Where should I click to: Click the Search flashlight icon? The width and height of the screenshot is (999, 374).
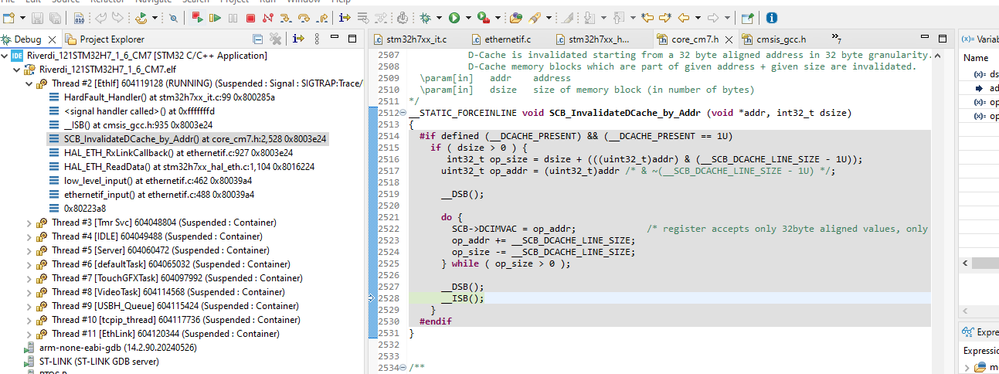tap(535, 18)
